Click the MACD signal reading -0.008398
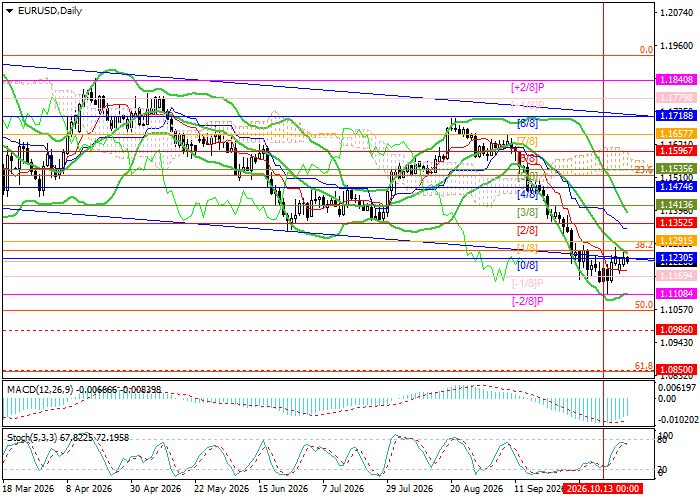Screen dimensions: 700x500 pos(140,390)
